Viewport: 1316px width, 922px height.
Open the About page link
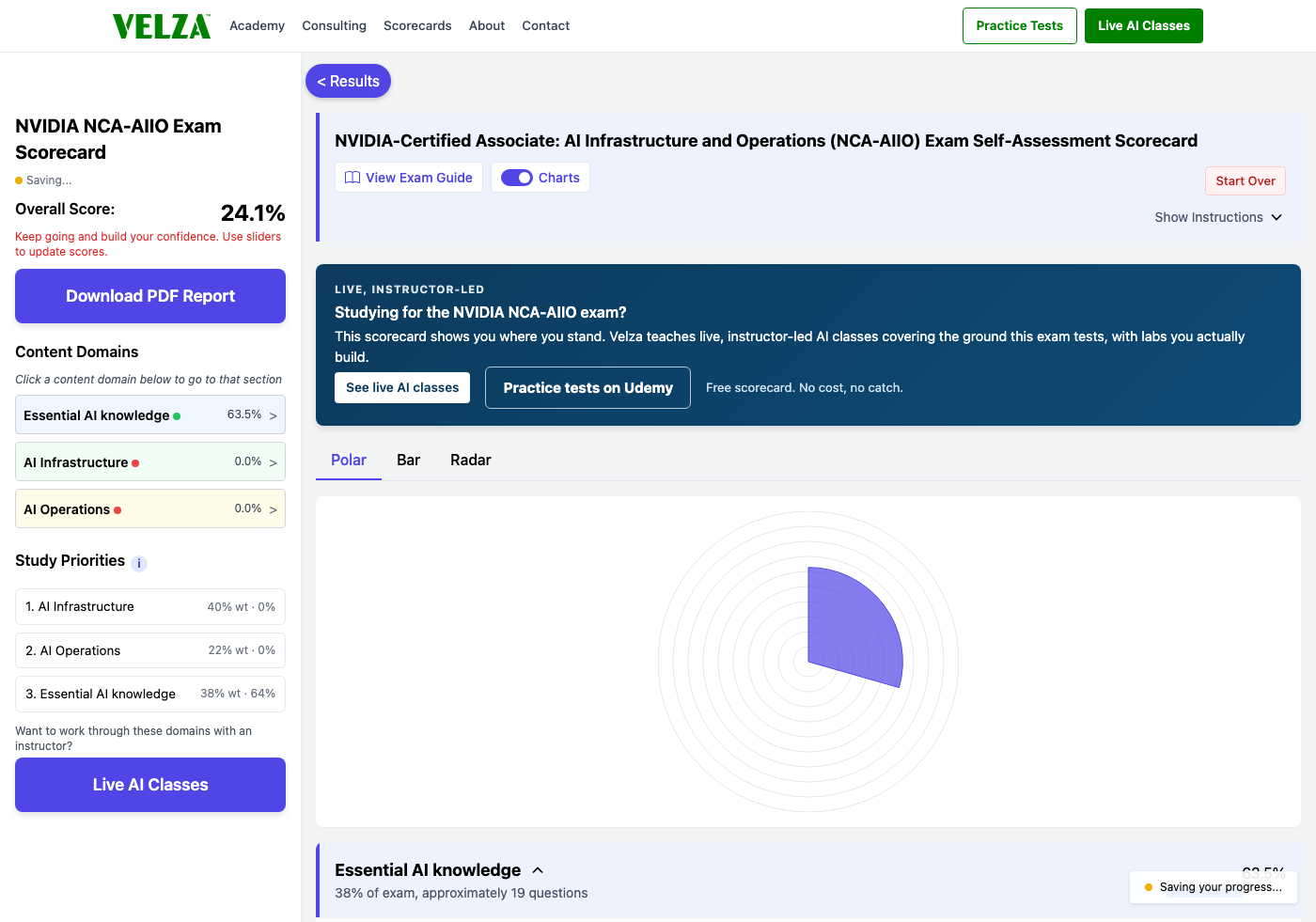(487, 25)
